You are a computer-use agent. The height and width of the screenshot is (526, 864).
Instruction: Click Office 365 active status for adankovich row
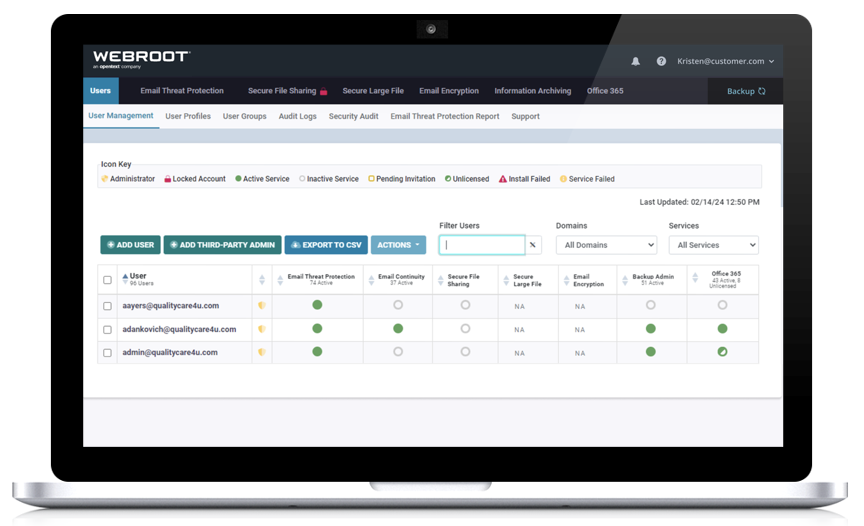[x=722, y=328]
